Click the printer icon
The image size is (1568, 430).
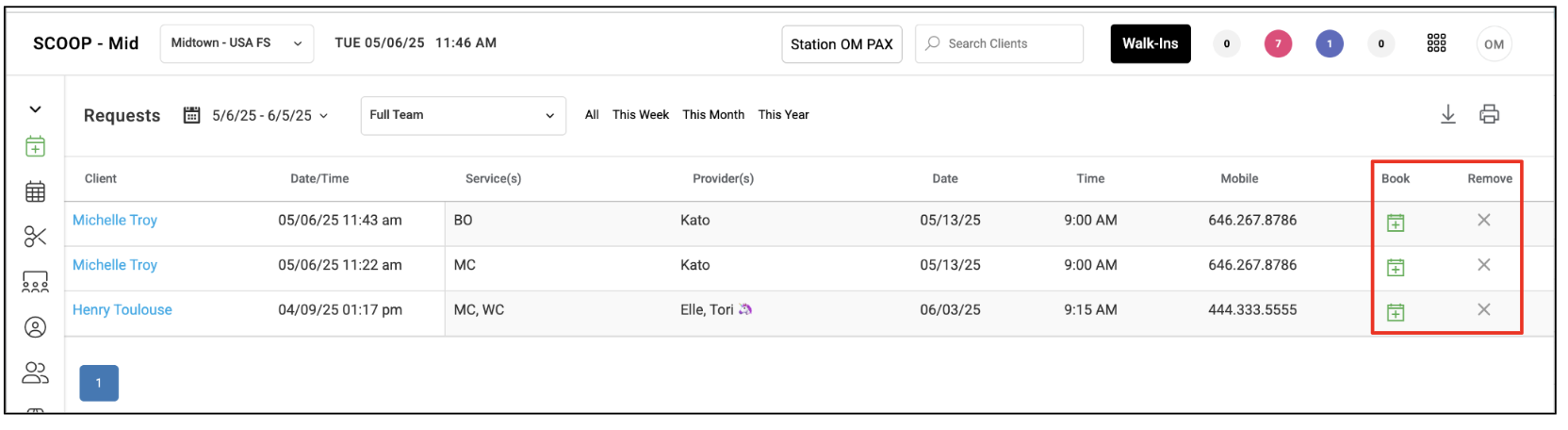pos(1490,115)
